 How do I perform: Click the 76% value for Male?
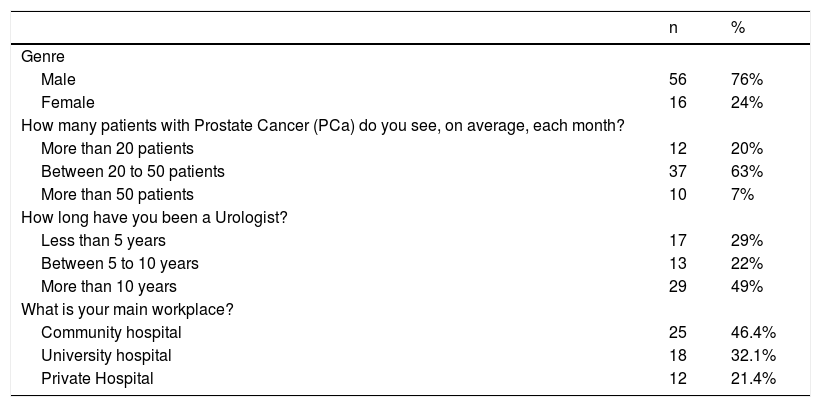746,79
